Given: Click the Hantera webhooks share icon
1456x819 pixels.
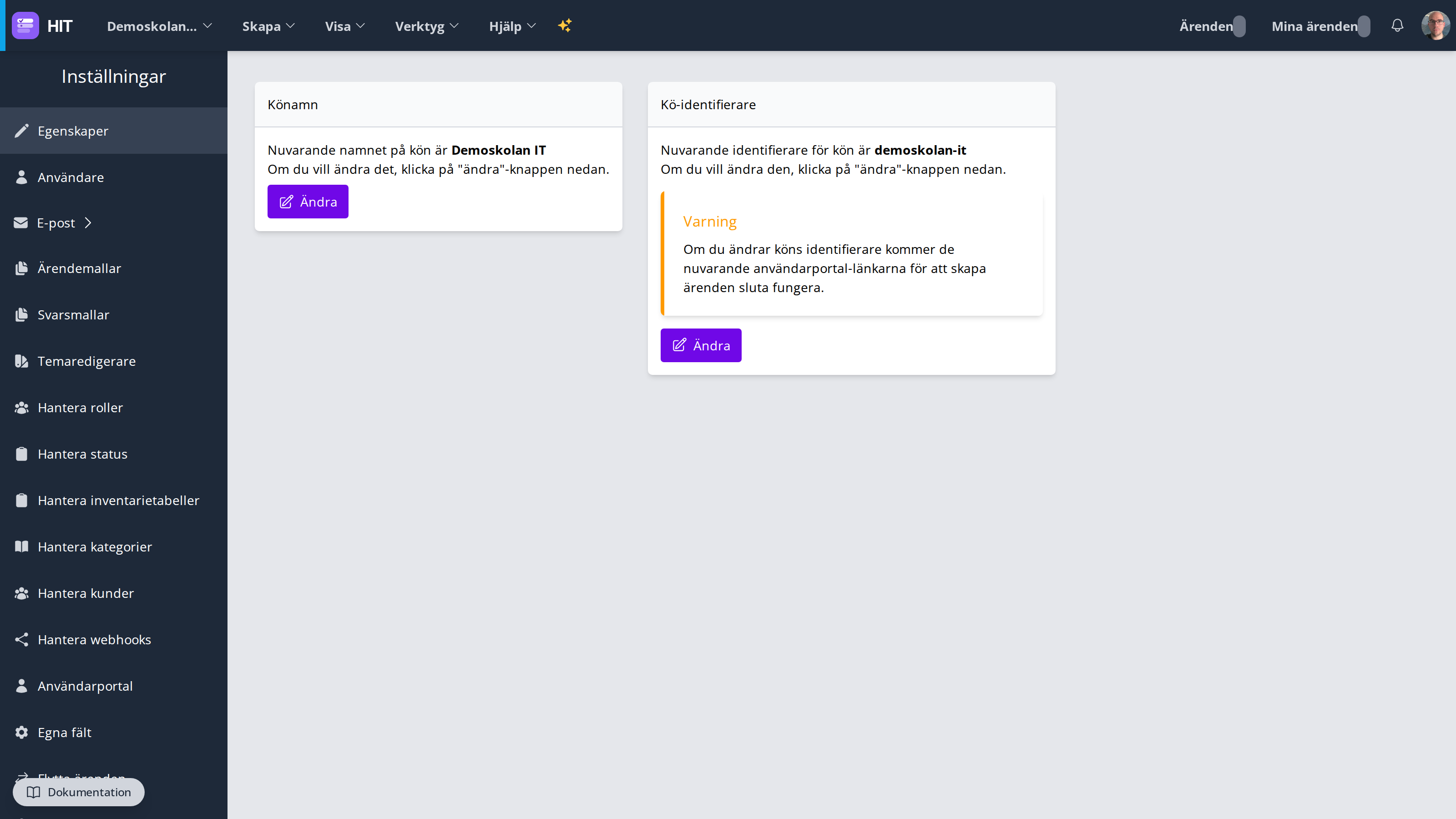Looking at the screenshot, I should click(x=21, y=639).
